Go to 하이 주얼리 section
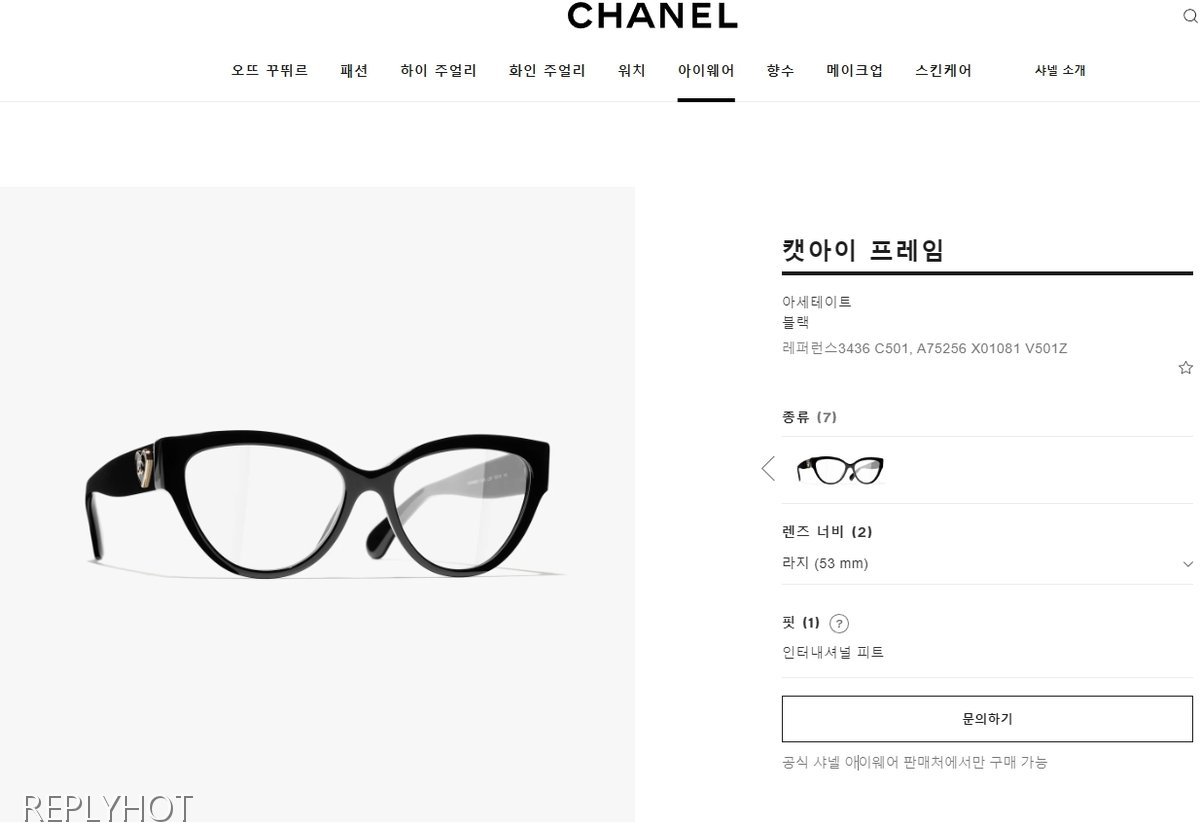 (x=438, y=70)
